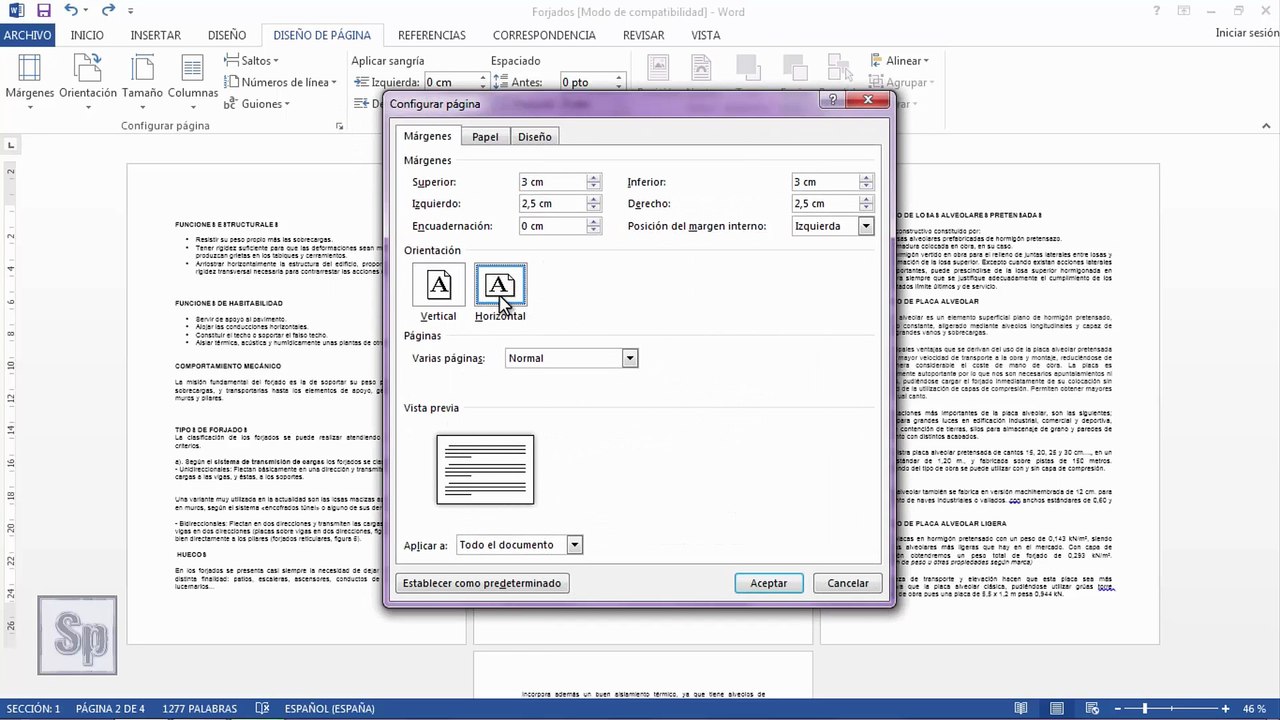Open the Papel tab in dialog
This screenshot has height=720, width=1280.
coord(485,137)
